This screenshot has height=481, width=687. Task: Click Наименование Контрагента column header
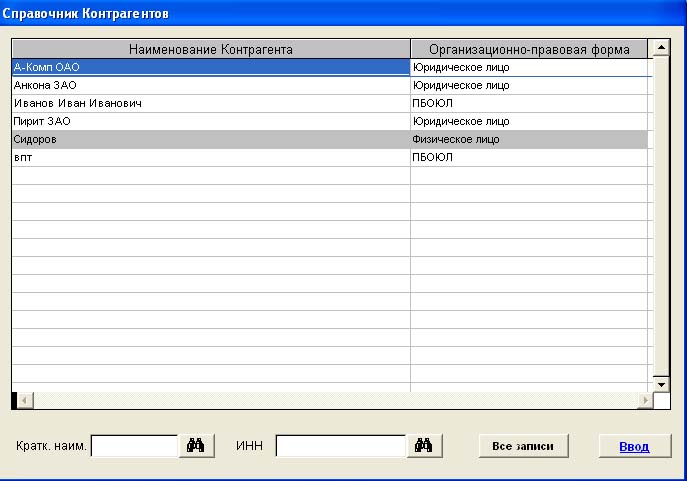[211, 49]
